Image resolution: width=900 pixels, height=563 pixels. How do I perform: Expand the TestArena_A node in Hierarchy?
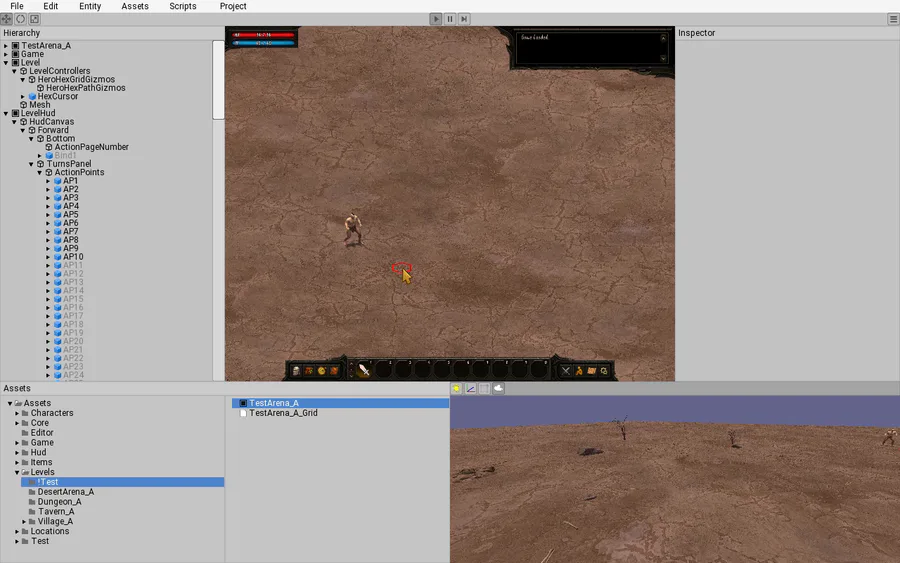pos(6,45)
